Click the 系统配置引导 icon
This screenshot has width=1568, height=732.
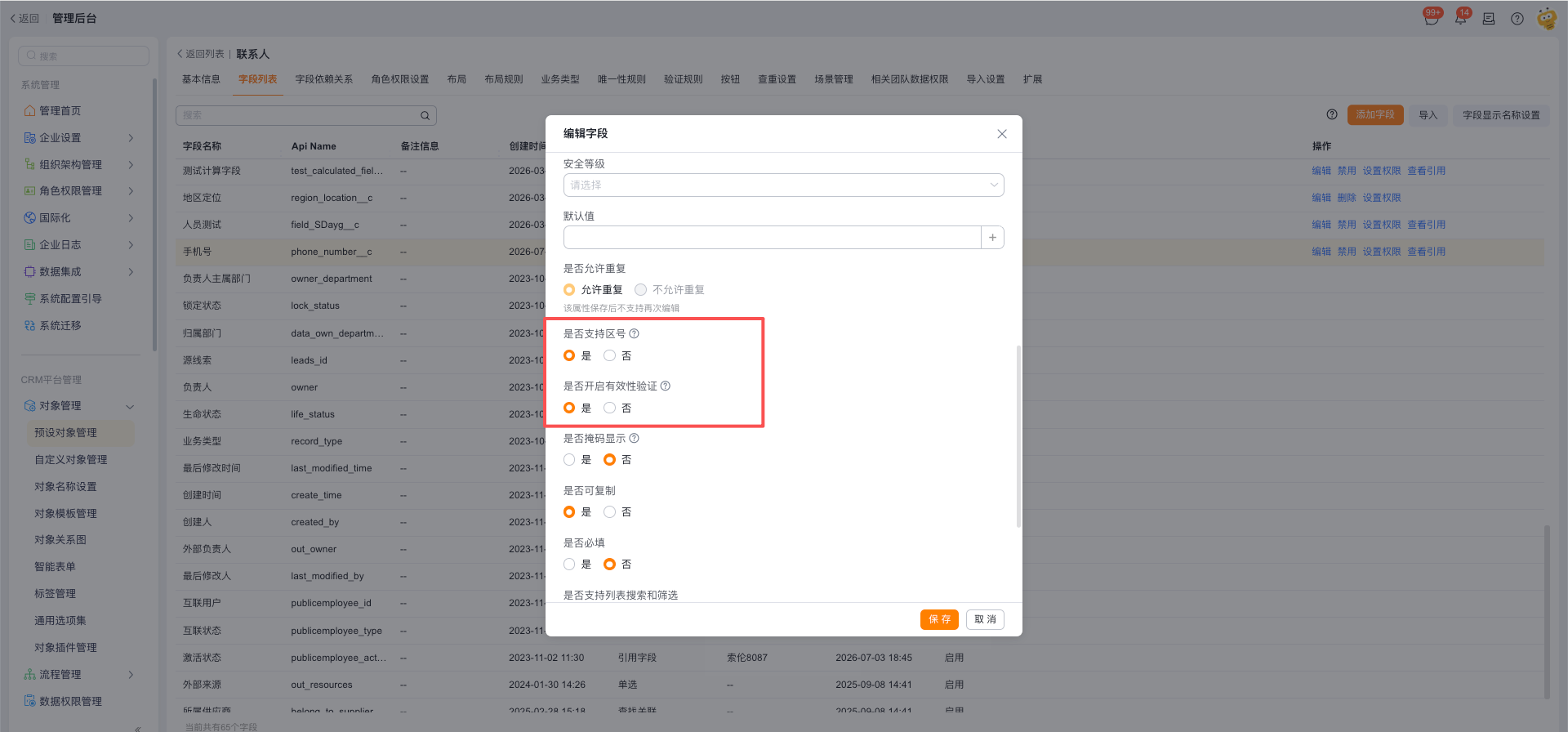coord(29,299)
